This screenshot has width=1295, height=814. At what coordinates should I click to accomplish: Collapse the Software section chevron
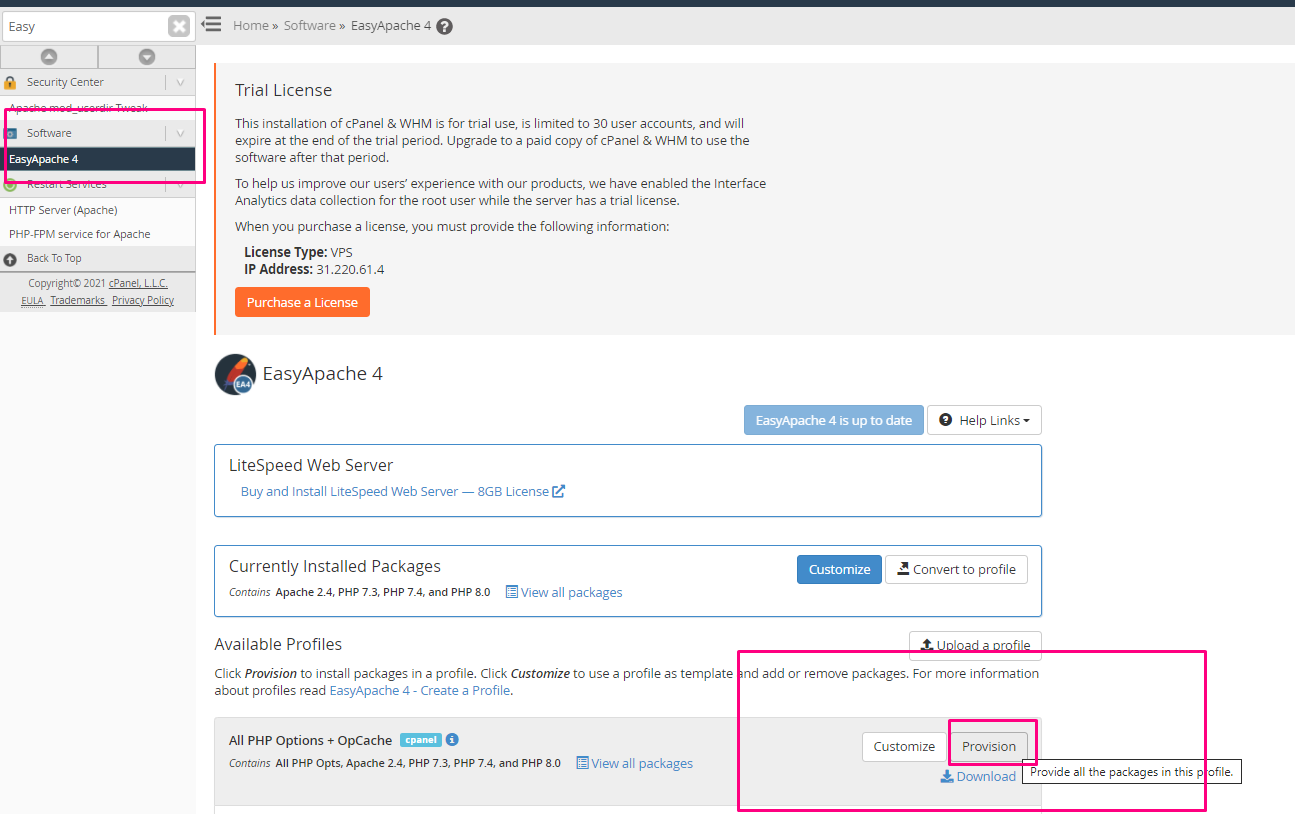[x=180, y=133]
